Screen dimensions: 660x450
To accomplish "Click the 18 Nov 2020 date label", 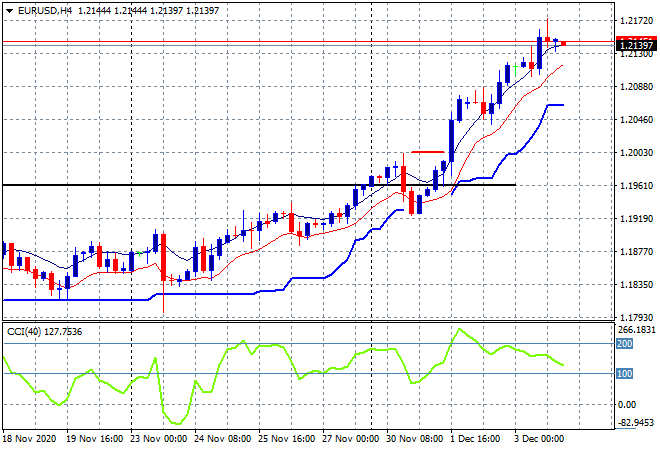I will point(29,439).
